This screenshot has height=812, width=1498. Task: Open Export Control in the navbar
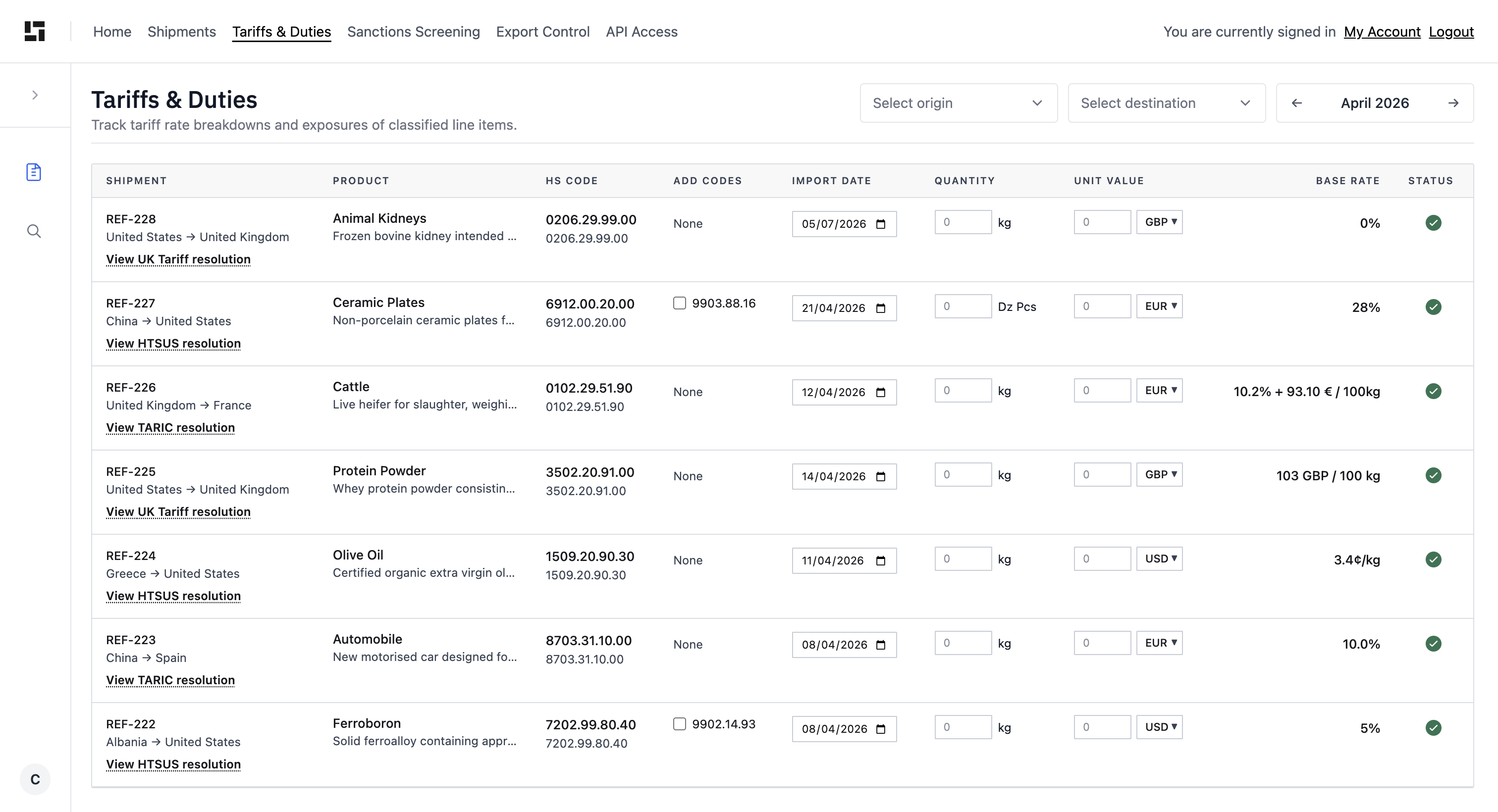point(542,31)
